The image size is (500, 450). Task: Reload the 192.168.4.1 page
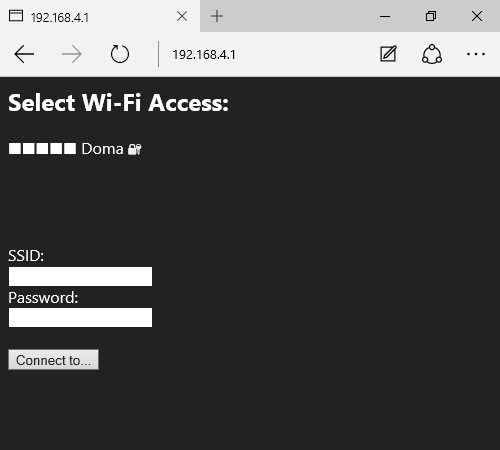pos(120,54)
